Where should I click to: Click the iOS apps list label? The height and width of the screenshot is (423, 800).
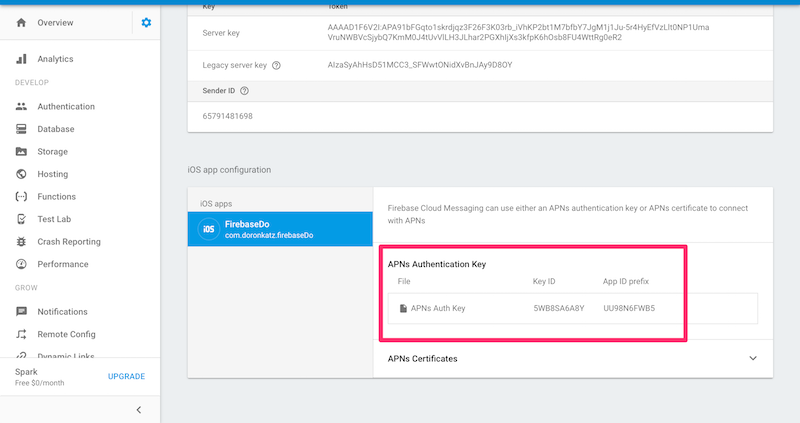click(216, 204)
